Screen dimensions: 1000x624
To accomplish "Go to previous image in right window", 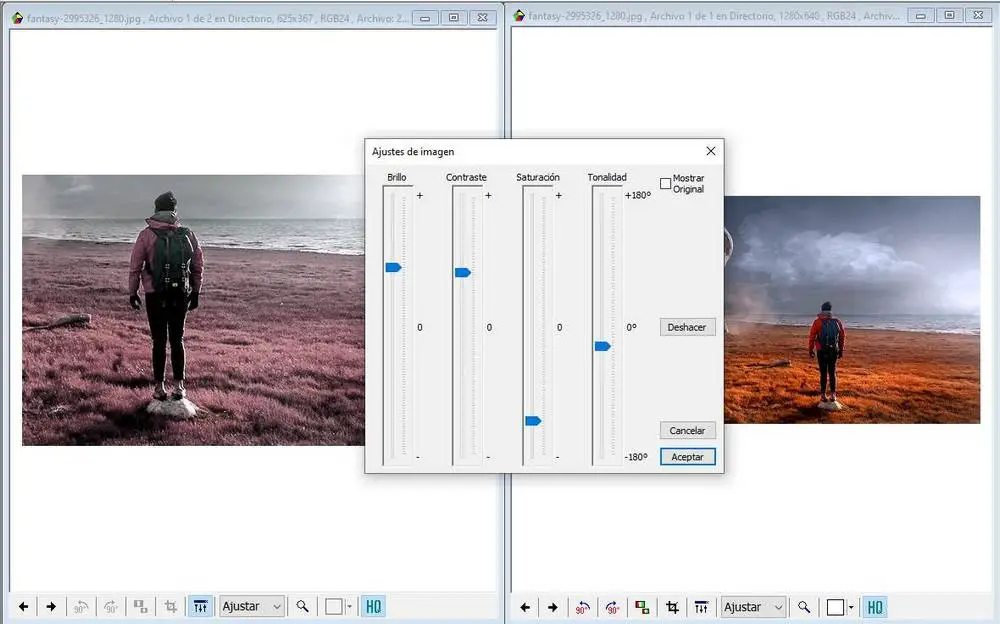I will [x=525, y=607].
